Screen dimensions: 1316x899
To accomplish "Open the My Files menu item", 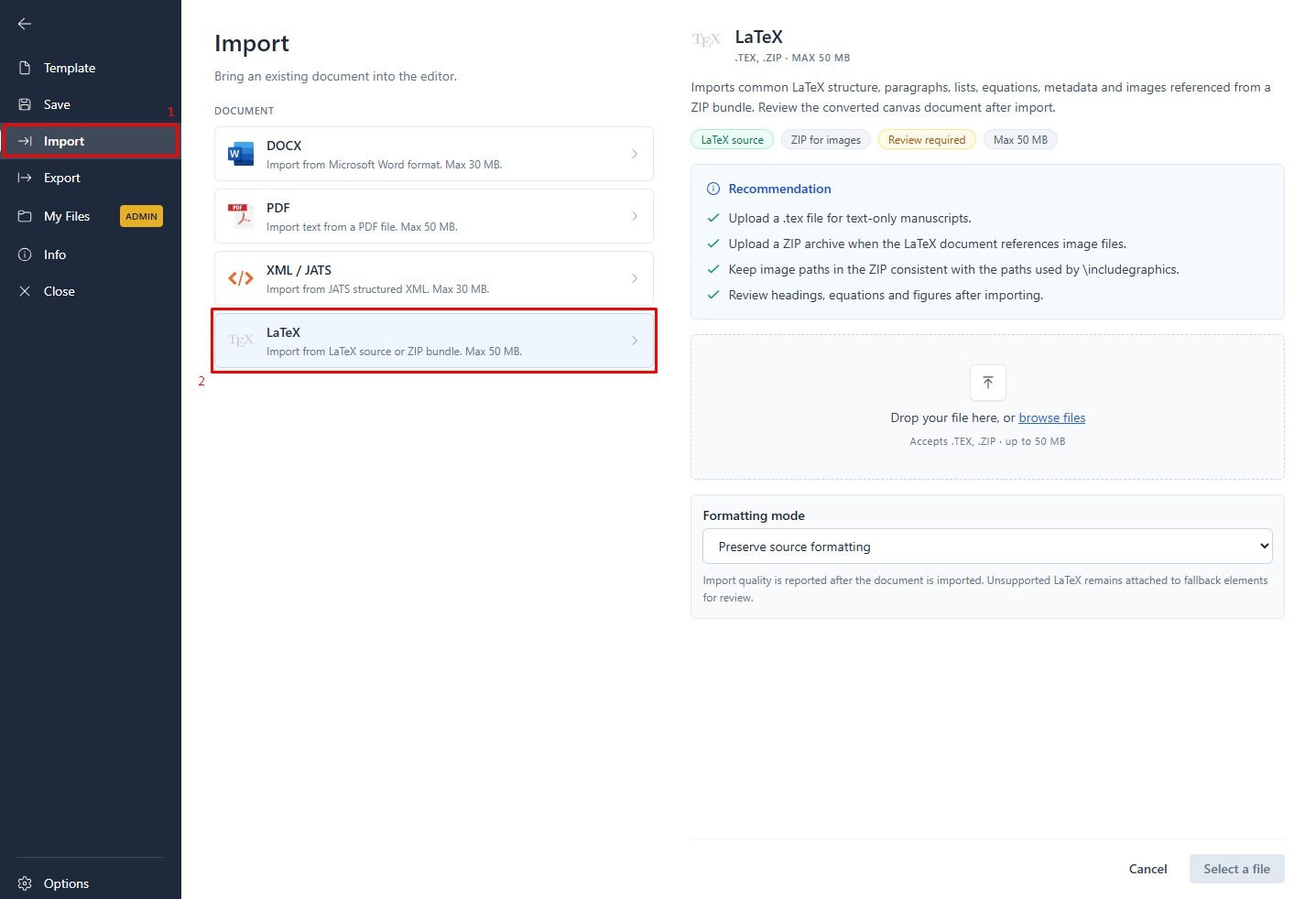I will click(x=91, y=216).
